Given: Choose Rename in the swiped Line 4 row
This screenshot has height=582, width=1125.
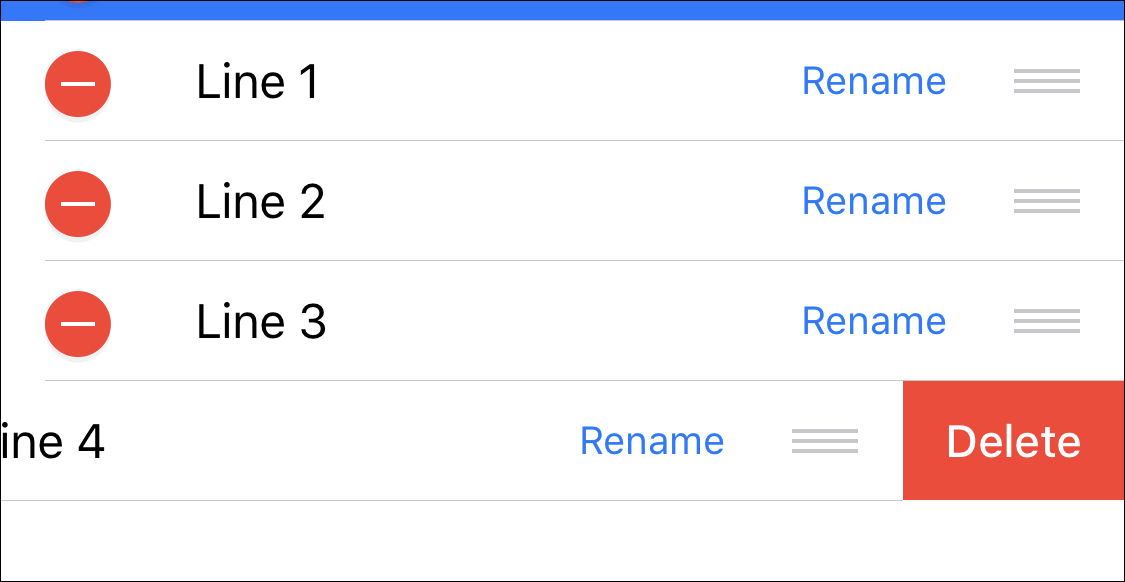Looking at the screenshot, I should click(x=652, y=441).
